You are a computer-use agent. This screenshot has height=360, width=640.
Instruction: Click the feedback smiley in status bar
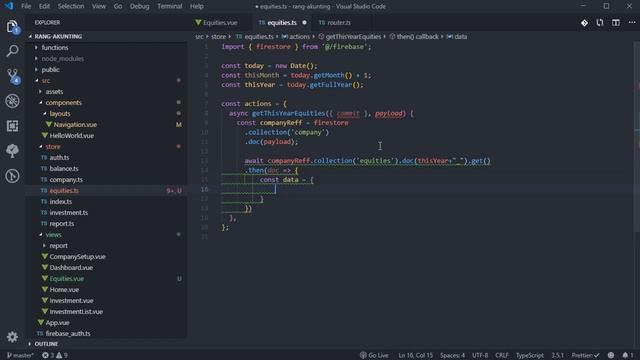pyautogui.click(x=611, y=356)
